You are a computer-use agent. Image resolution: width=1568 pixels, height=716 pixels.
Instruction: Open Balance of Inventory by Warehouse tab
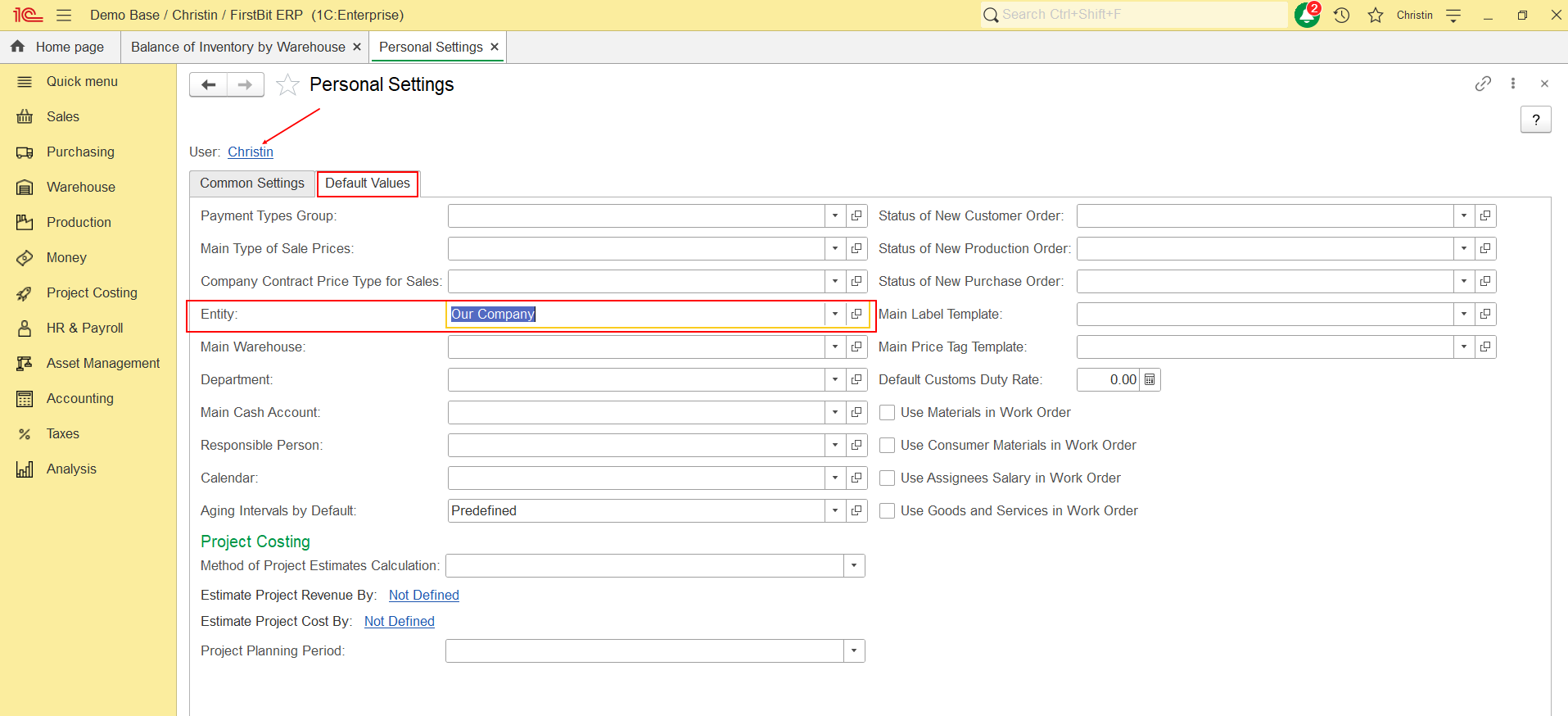(x=237, y=48)
